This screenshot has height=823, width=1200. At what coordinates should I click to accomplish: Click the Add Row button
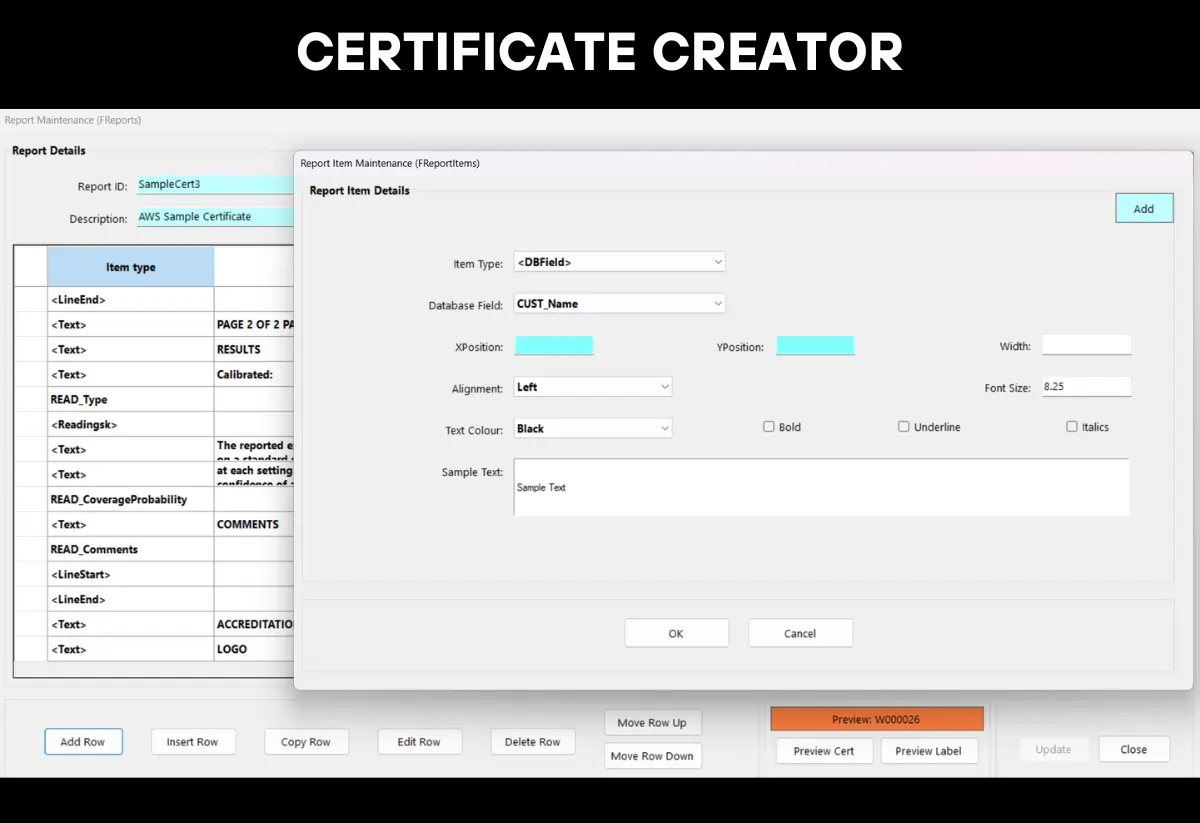(x=83, y=741)
